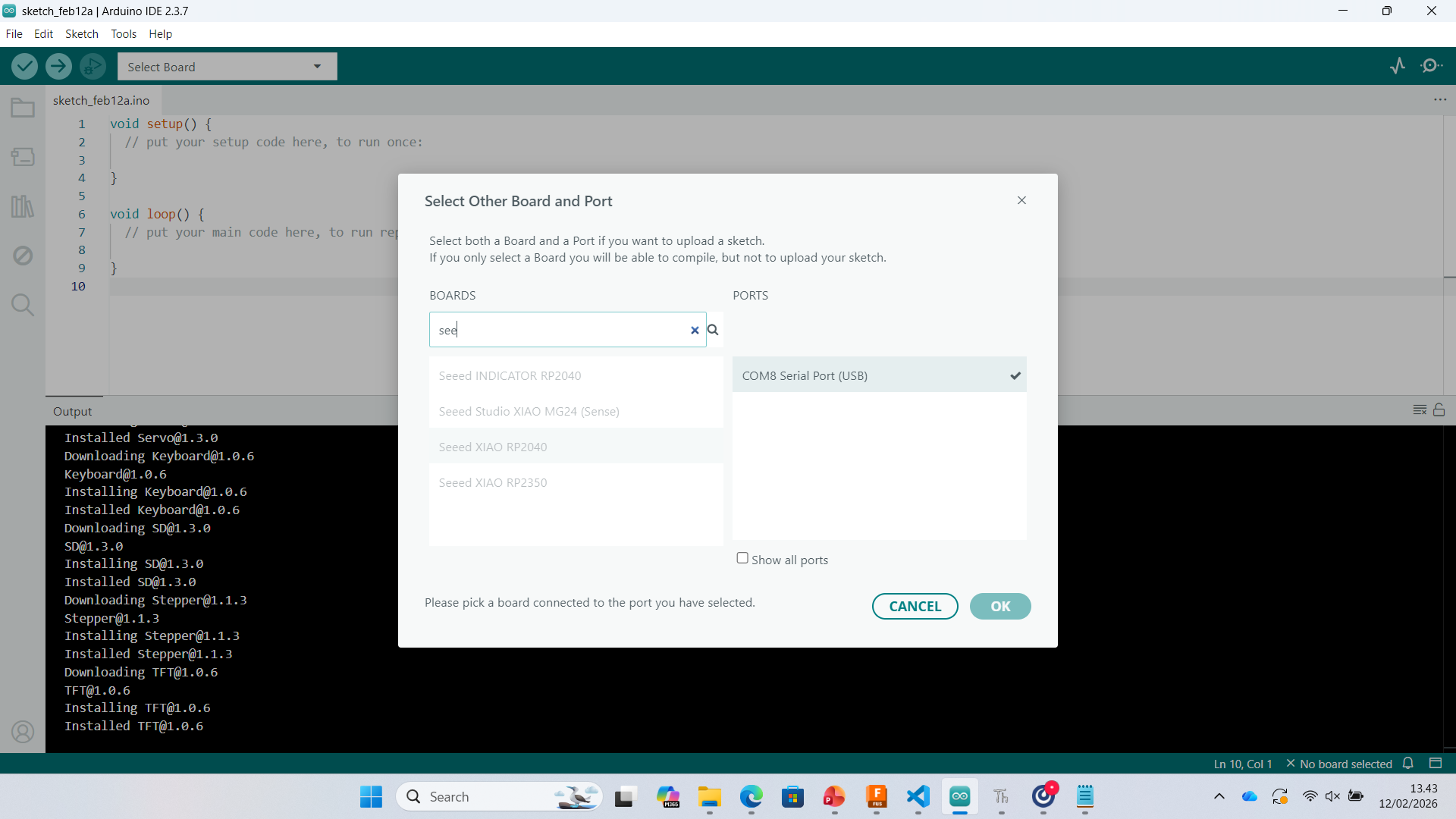The height and width of the screenshot is (819, 1456).
Task: Toggle the output lock autoscroll icon
Action: click(x=1439, y=409)
